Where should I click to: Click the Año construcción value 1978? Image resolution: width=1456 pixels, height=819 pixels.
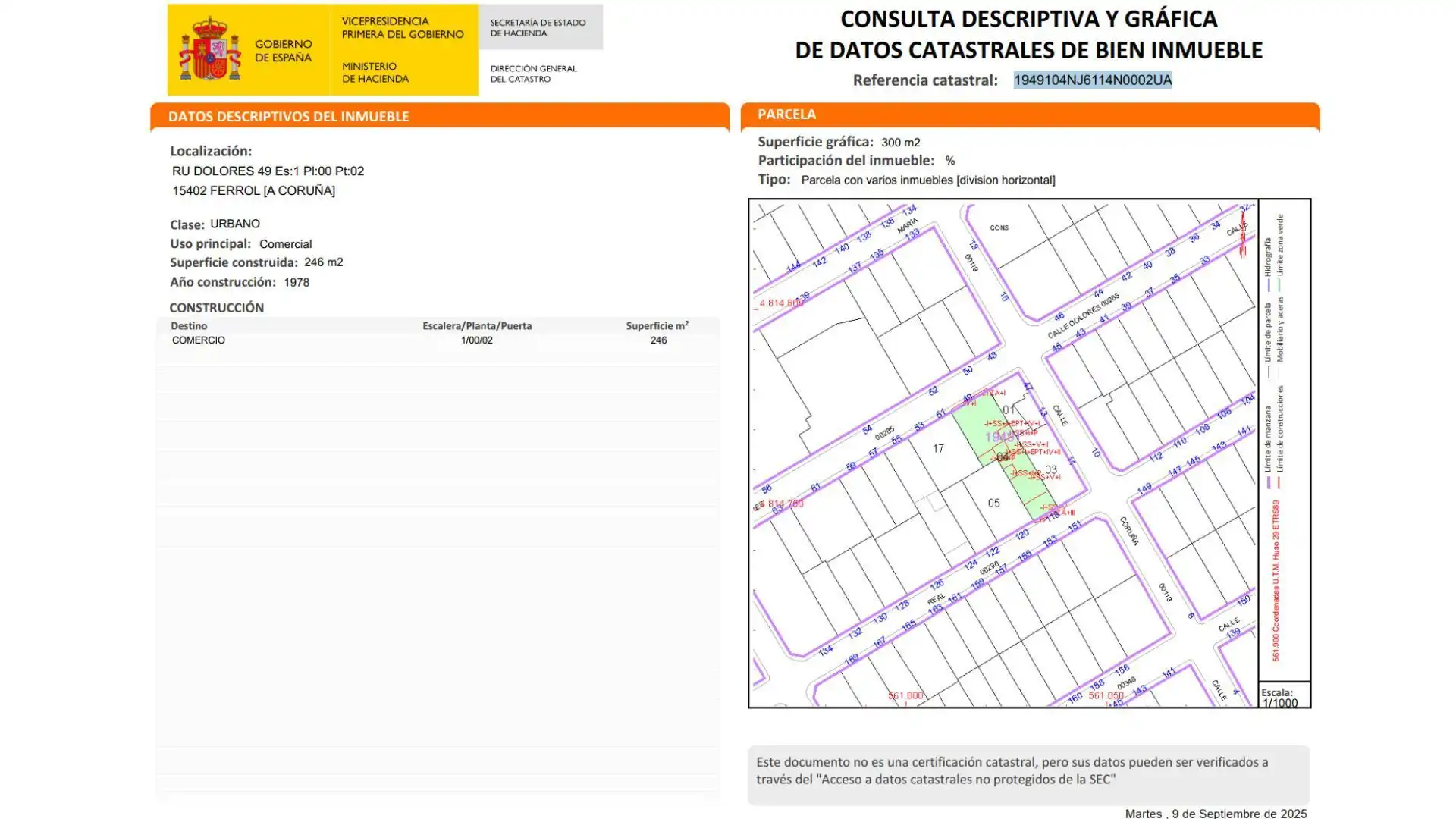297,282
